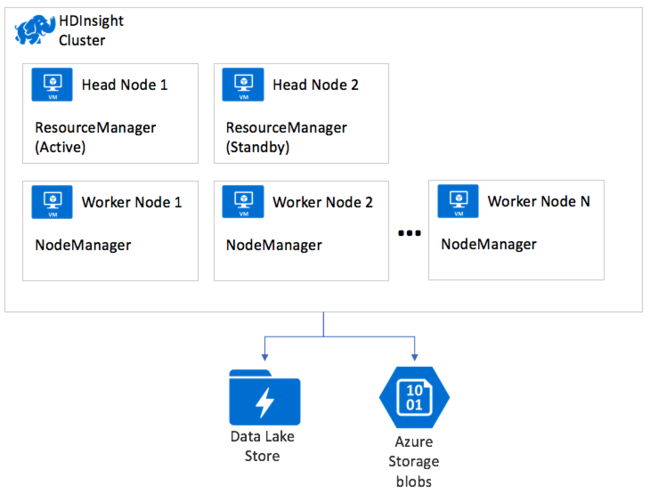Viewport: 650px width, 502px height.
Task: Open the Azure Storage blobs hexagon icon
Action: [x=414, y=396]
